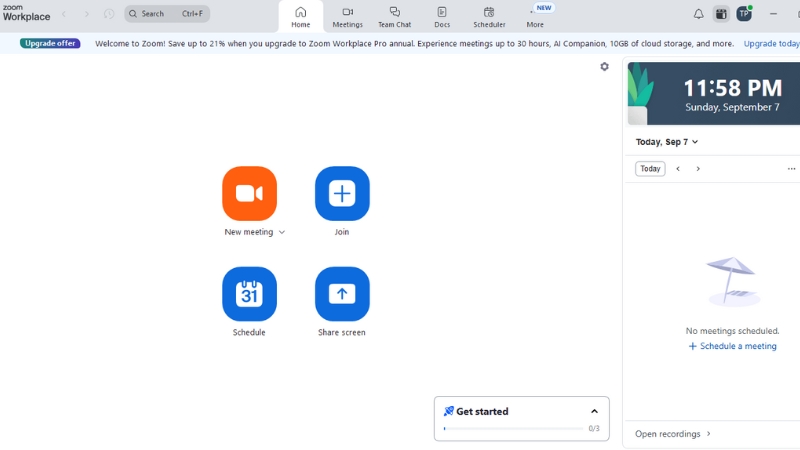Screen dimensions: 800x450
Task: Click the NEW badge above More
Action: tap(544, 8)
